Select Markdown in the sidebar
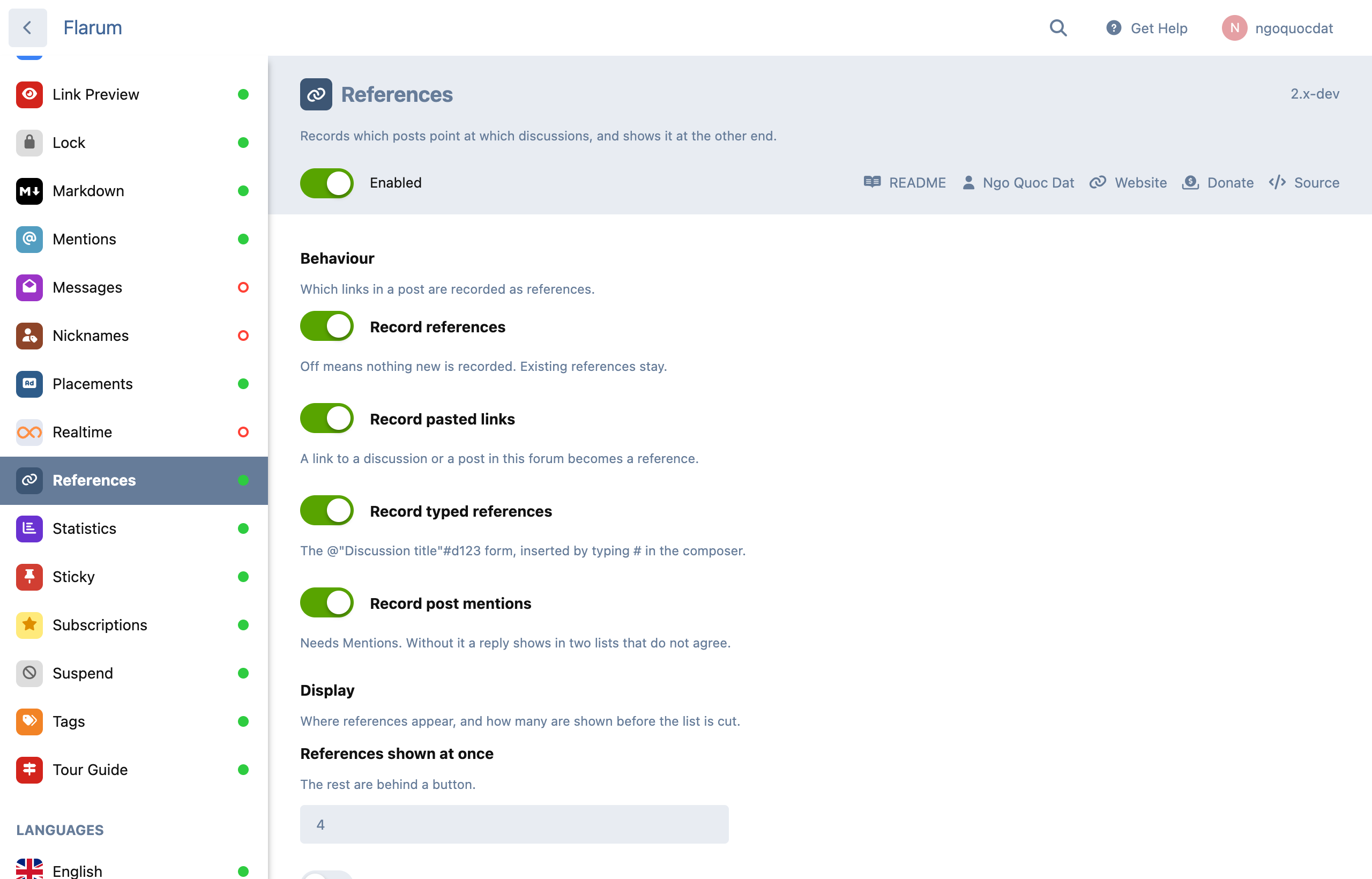Viewport: 1372px width, 879px height. 133,191
